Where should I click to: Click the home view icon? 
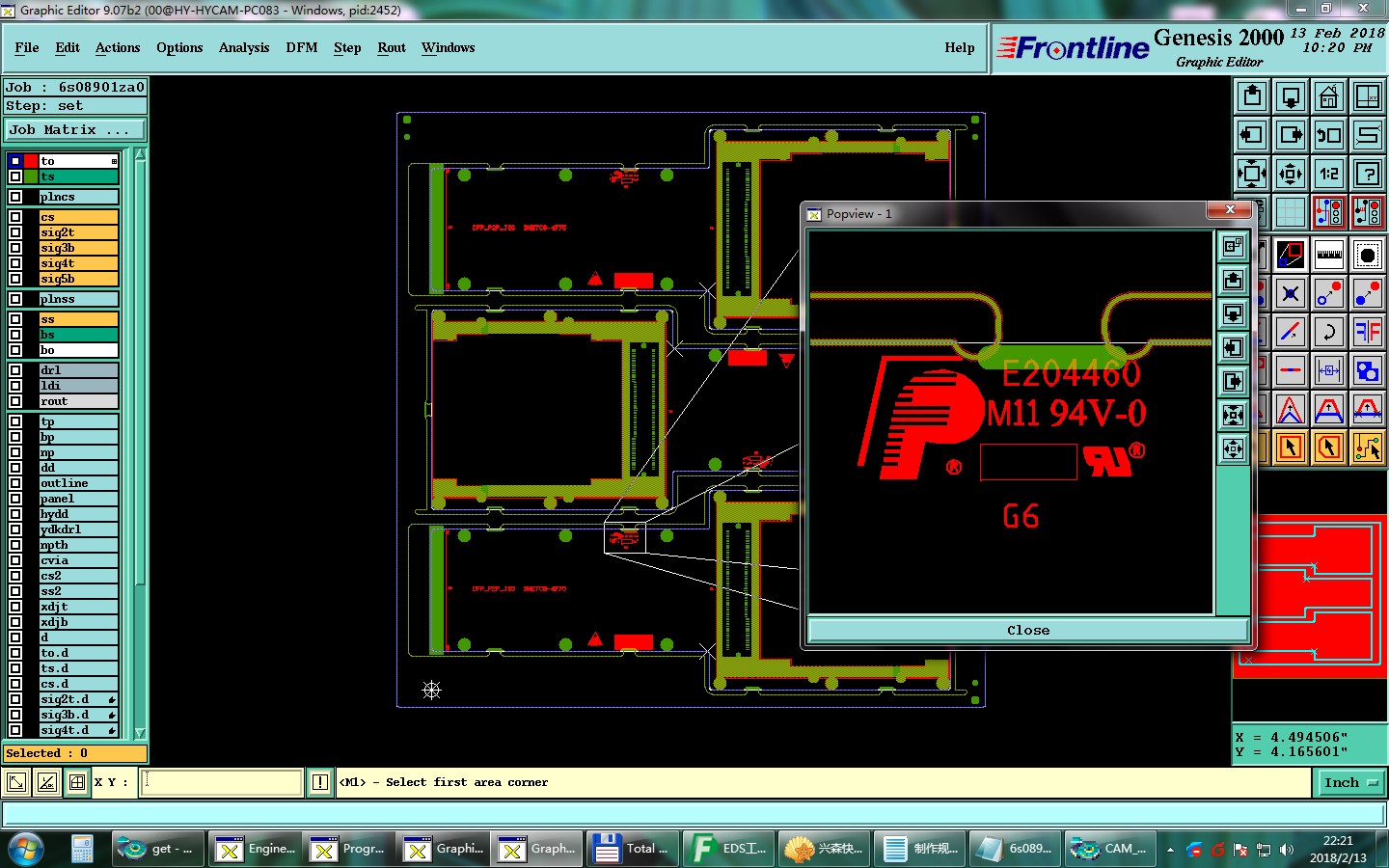click(x=1329, y=96)
